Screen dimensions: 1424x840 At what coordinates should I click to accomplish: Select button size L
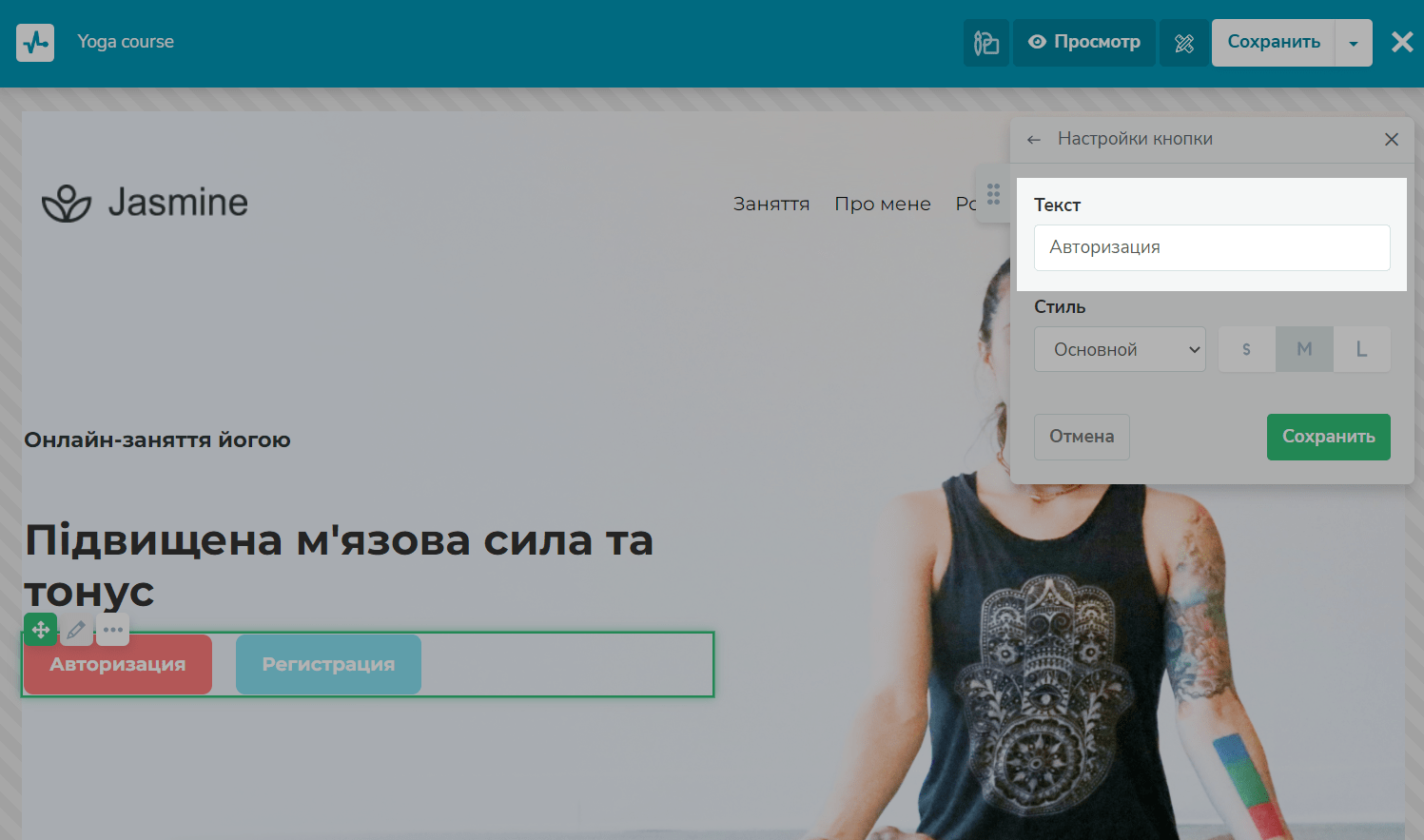1361,349
